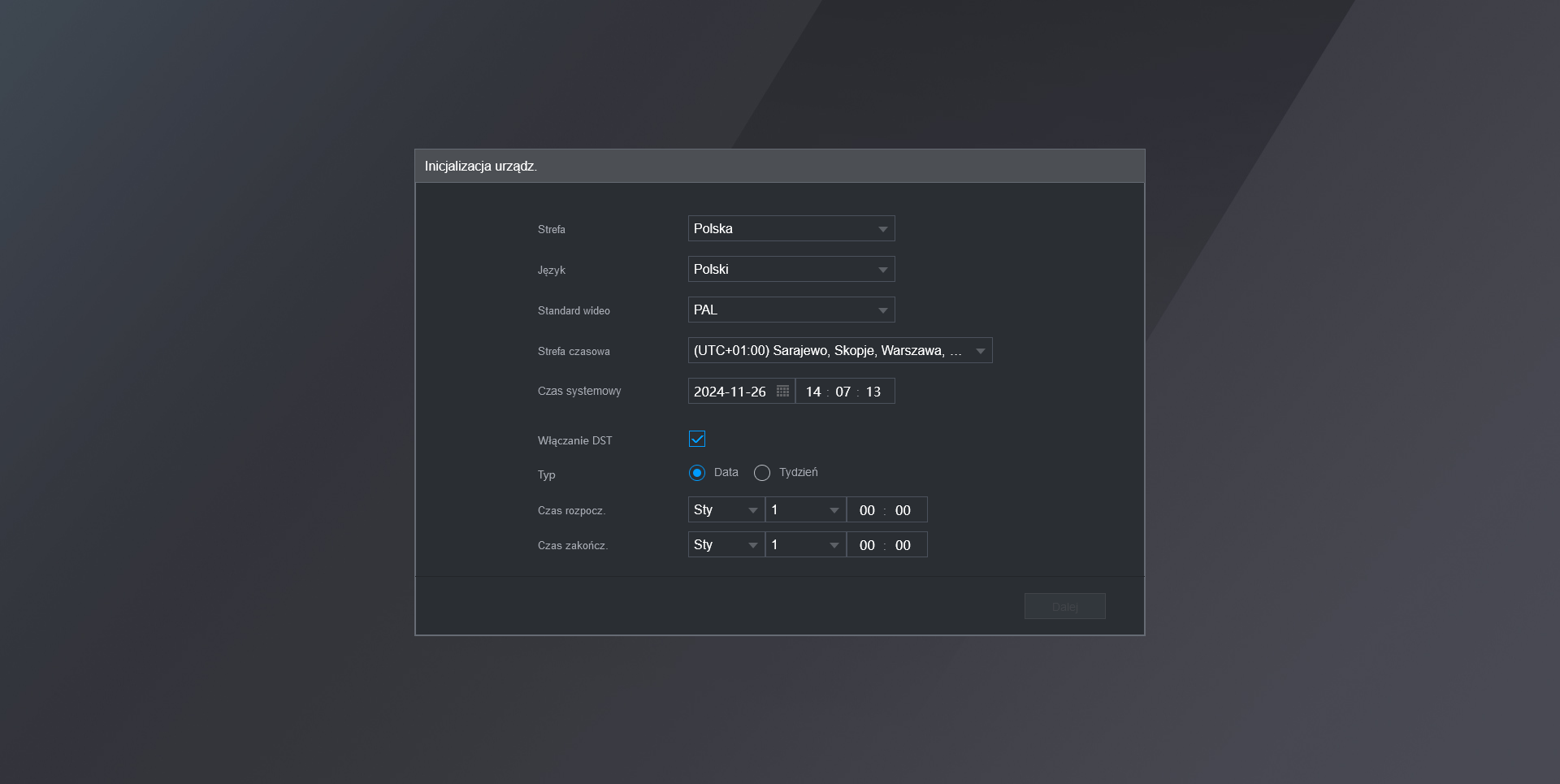The image size is (1560, 784).
Task: Uncheck the Włączanie DST checkbox
Action: [x=697, y=439]
